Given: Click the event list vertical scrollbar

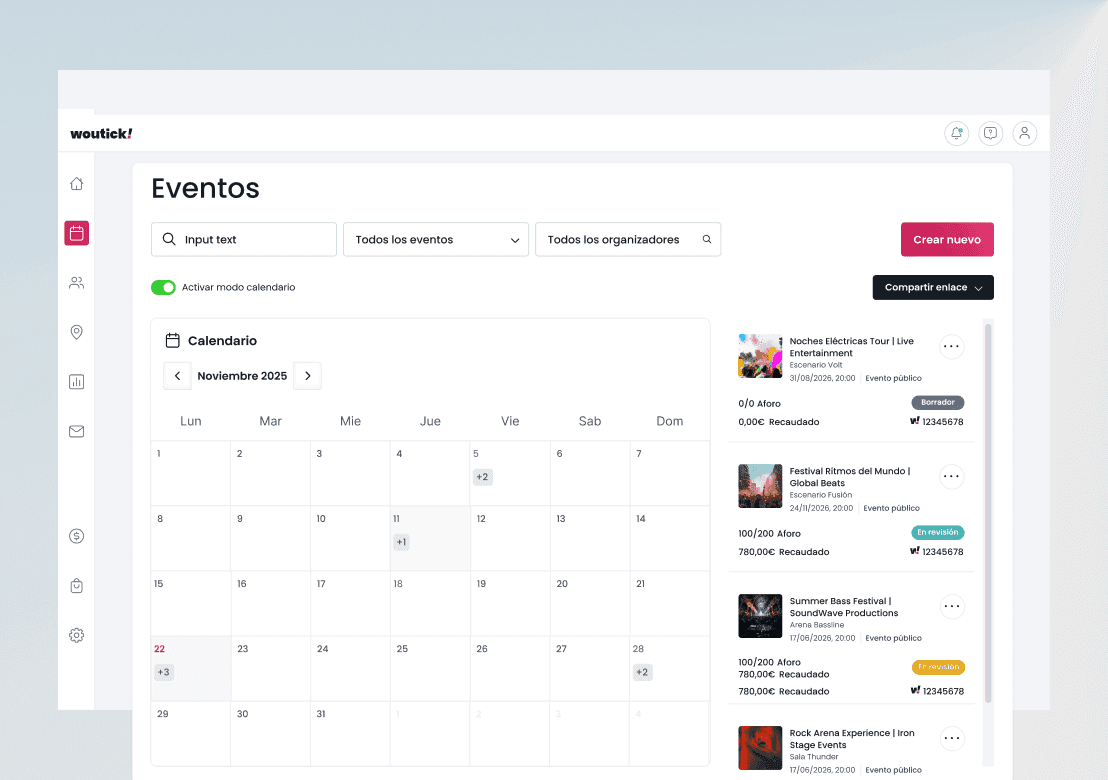Looking at the screenshot, I should click(988, 514).
